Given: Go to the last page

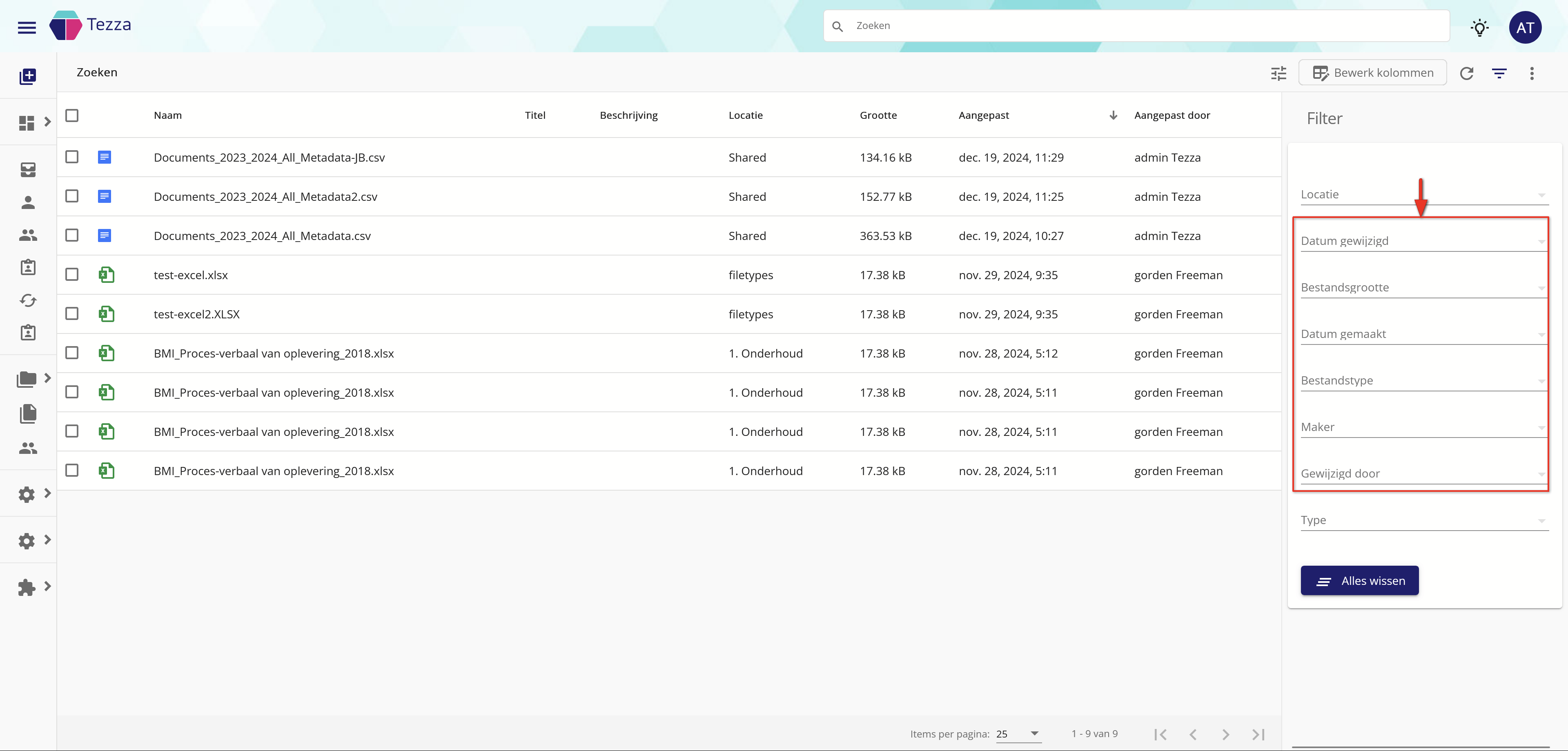Looking at the screenshot, I should pos(1258,734).
